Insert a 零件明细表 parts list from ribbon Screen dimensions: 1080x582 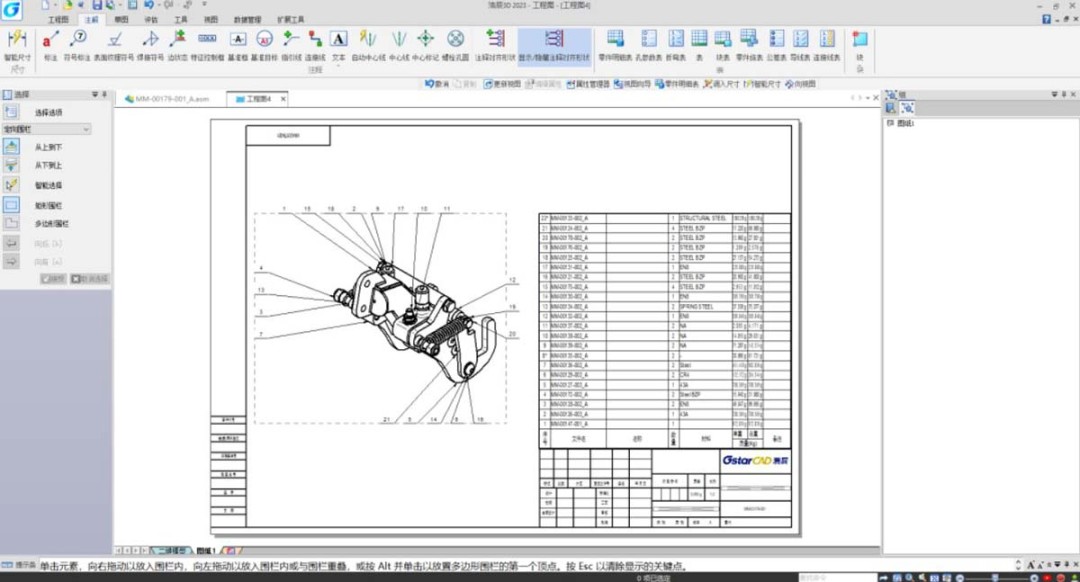615,40
